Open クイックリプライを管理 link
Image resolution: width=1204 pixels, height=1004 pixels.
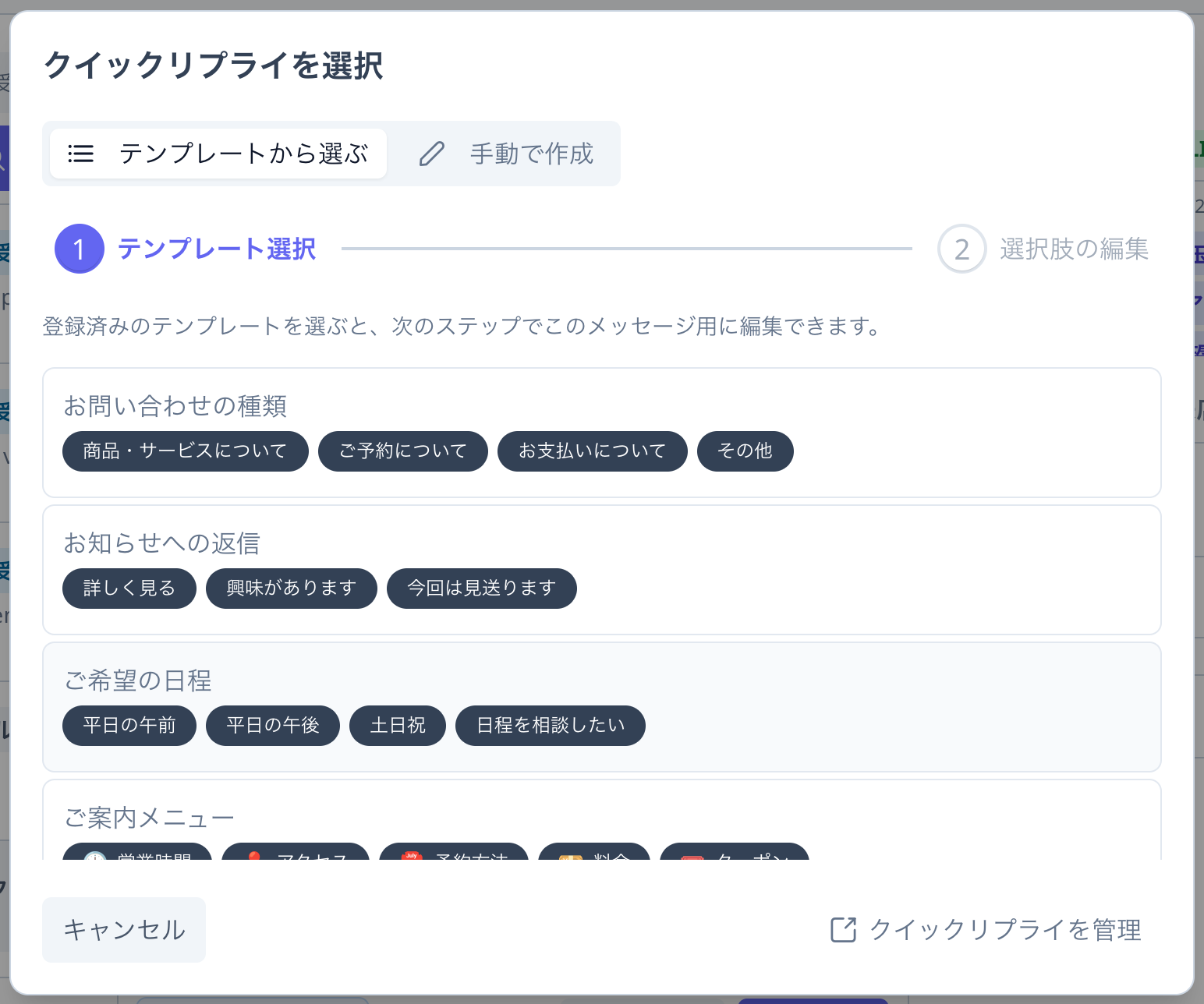coord(986,930)
